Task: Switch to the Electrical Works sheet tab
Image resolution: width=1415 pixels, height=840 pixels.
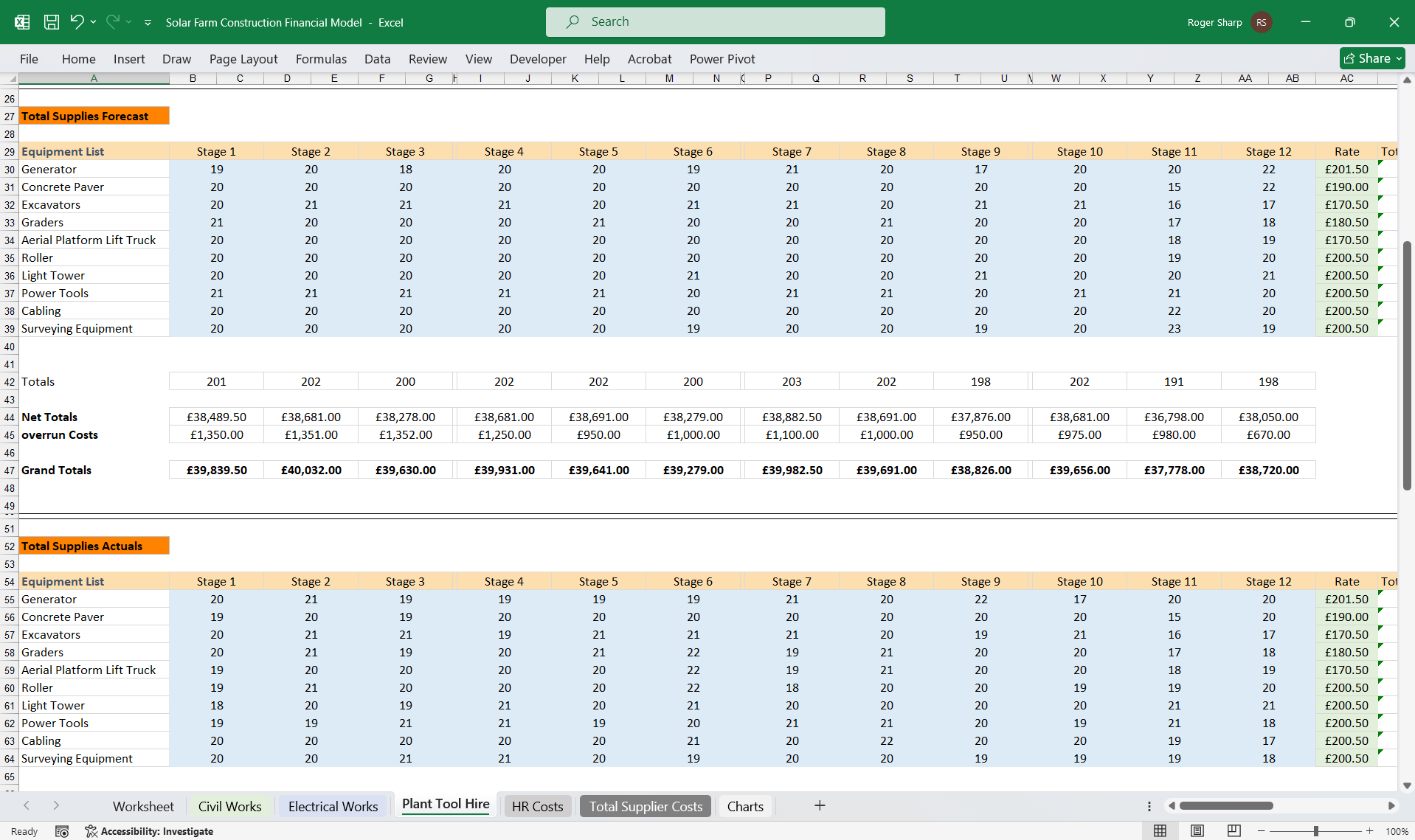Action: pyautogui.click(x=333, y=806)
